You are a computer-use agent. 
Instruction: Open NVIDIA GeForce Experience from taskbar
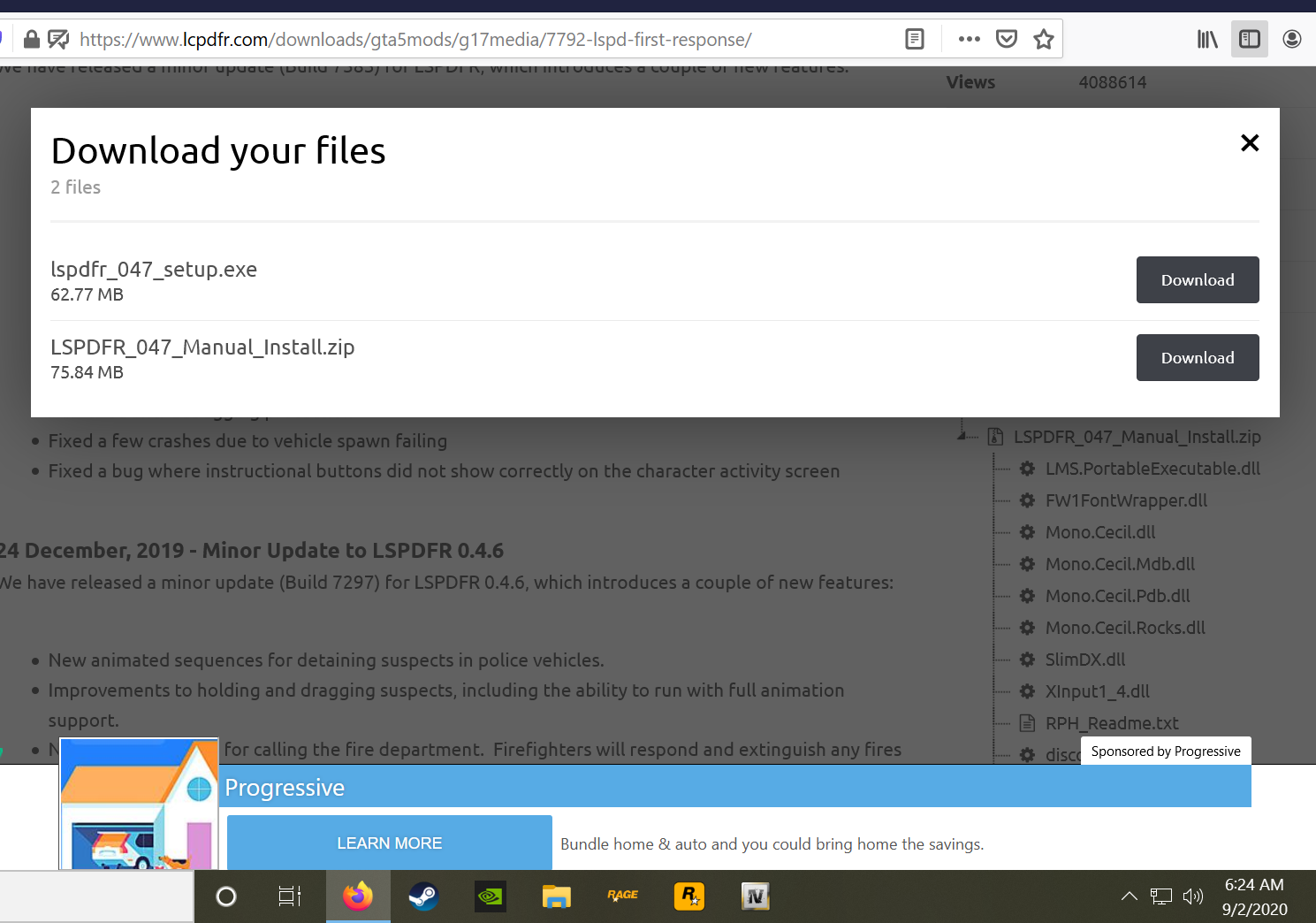[490, 896]
